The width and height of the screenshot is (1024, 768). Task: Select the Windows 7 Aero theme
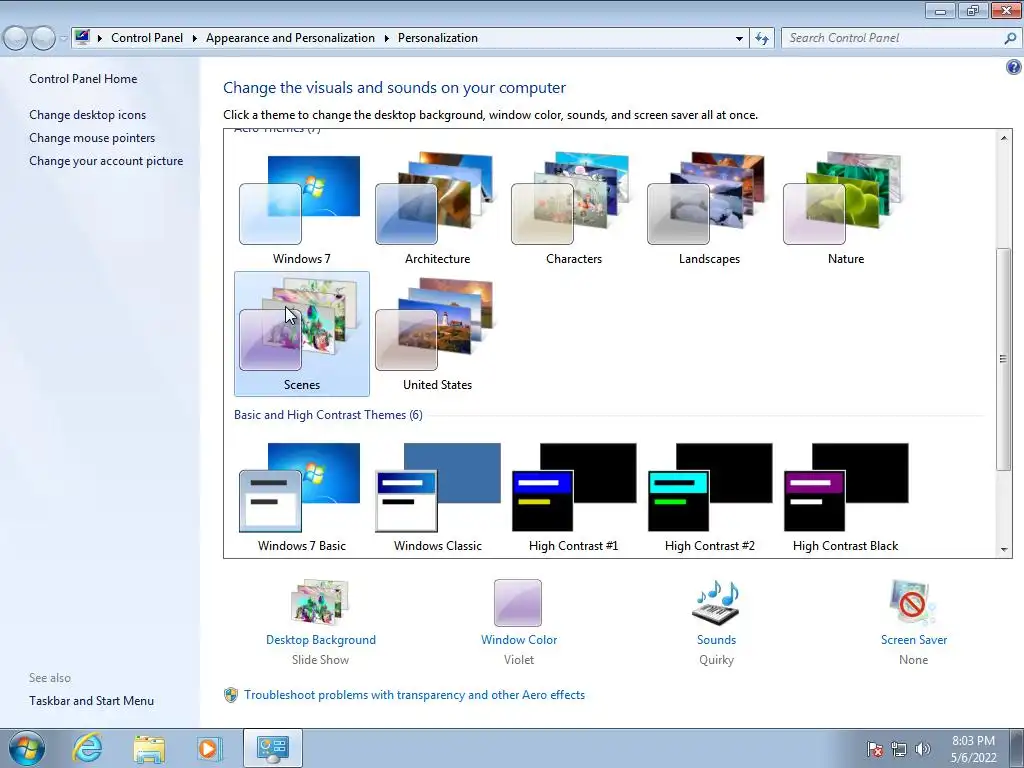pyautogui.click(x=301, y=209)
